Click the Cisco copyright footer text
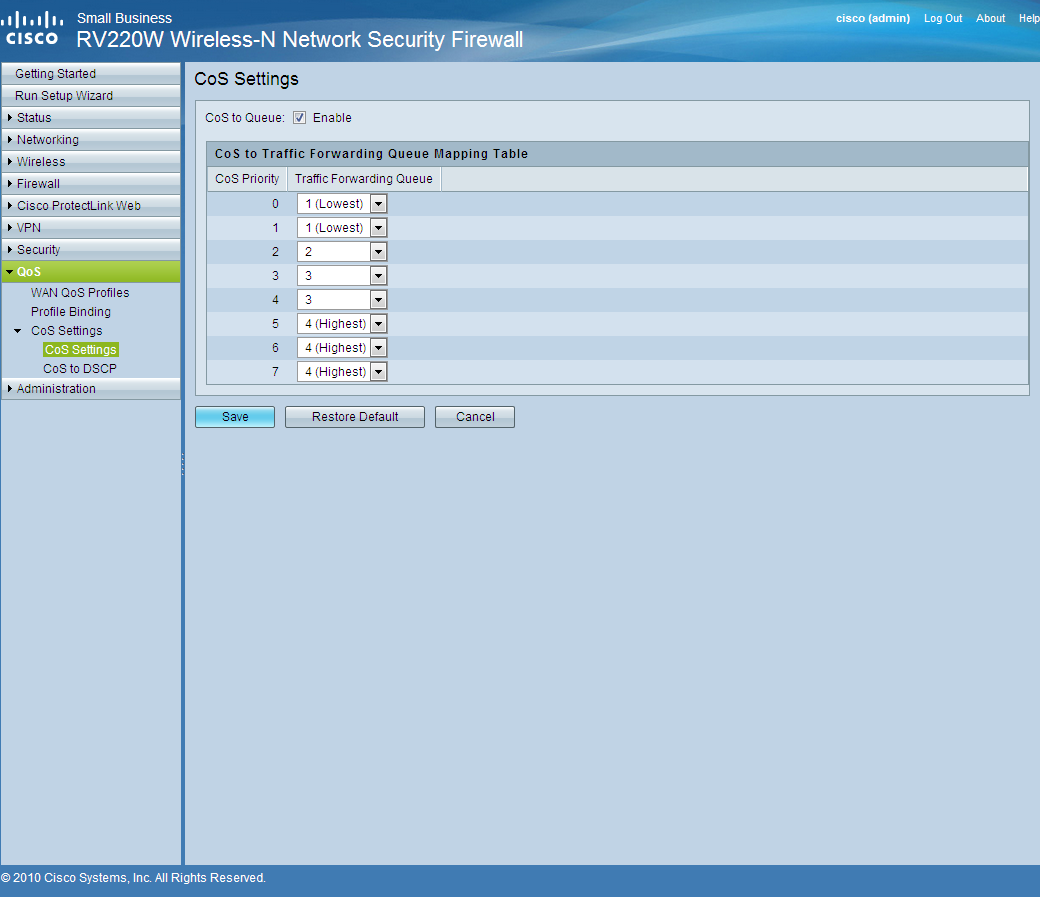This screenshot has width=1040, height=897. pos(133,878)
